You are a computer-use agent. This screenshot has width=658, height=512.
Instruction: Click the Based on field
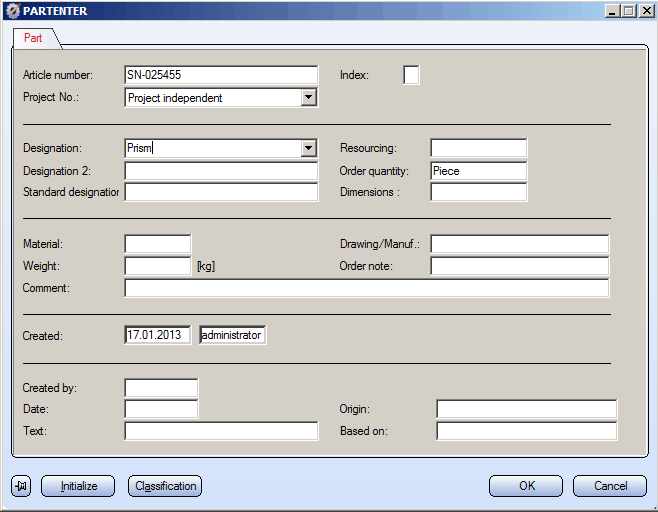coord(527,431)
